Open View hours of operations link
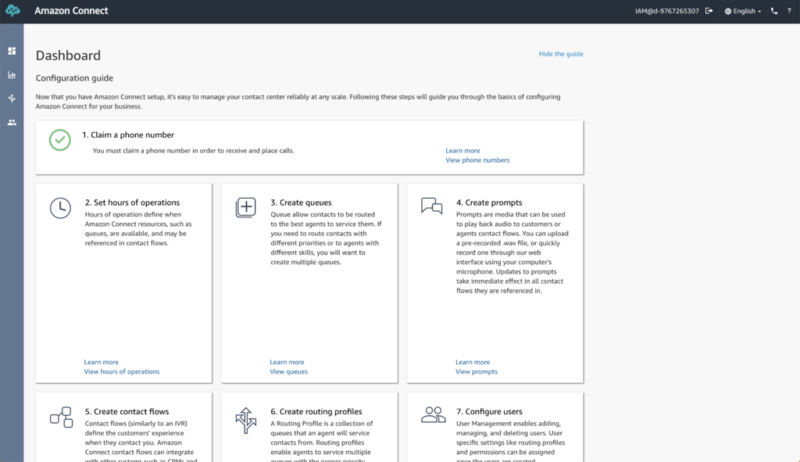The height and width of the screenshot is (462, 800). 121,372
